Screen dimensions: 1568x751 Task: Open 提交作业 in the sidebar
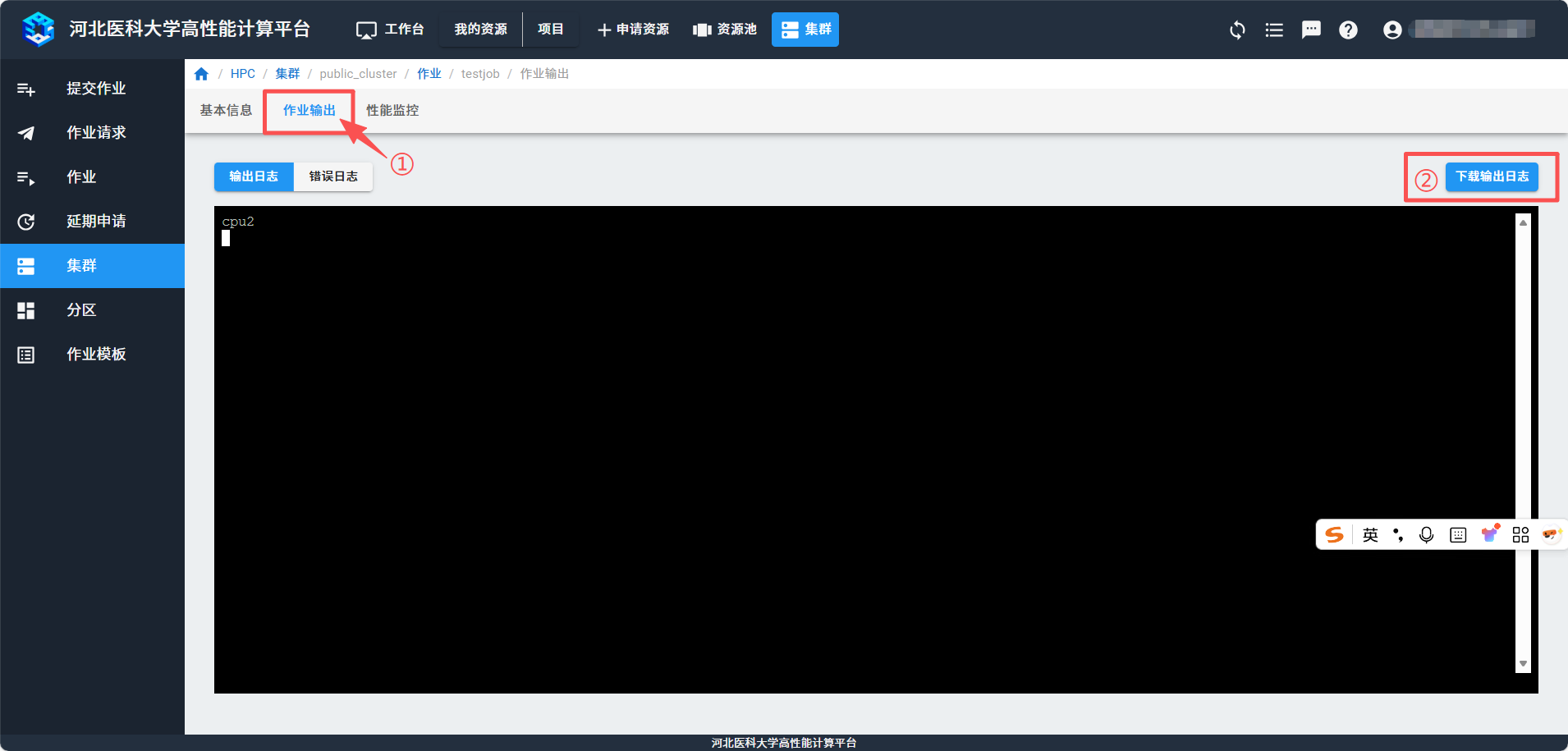coord(95,88)
